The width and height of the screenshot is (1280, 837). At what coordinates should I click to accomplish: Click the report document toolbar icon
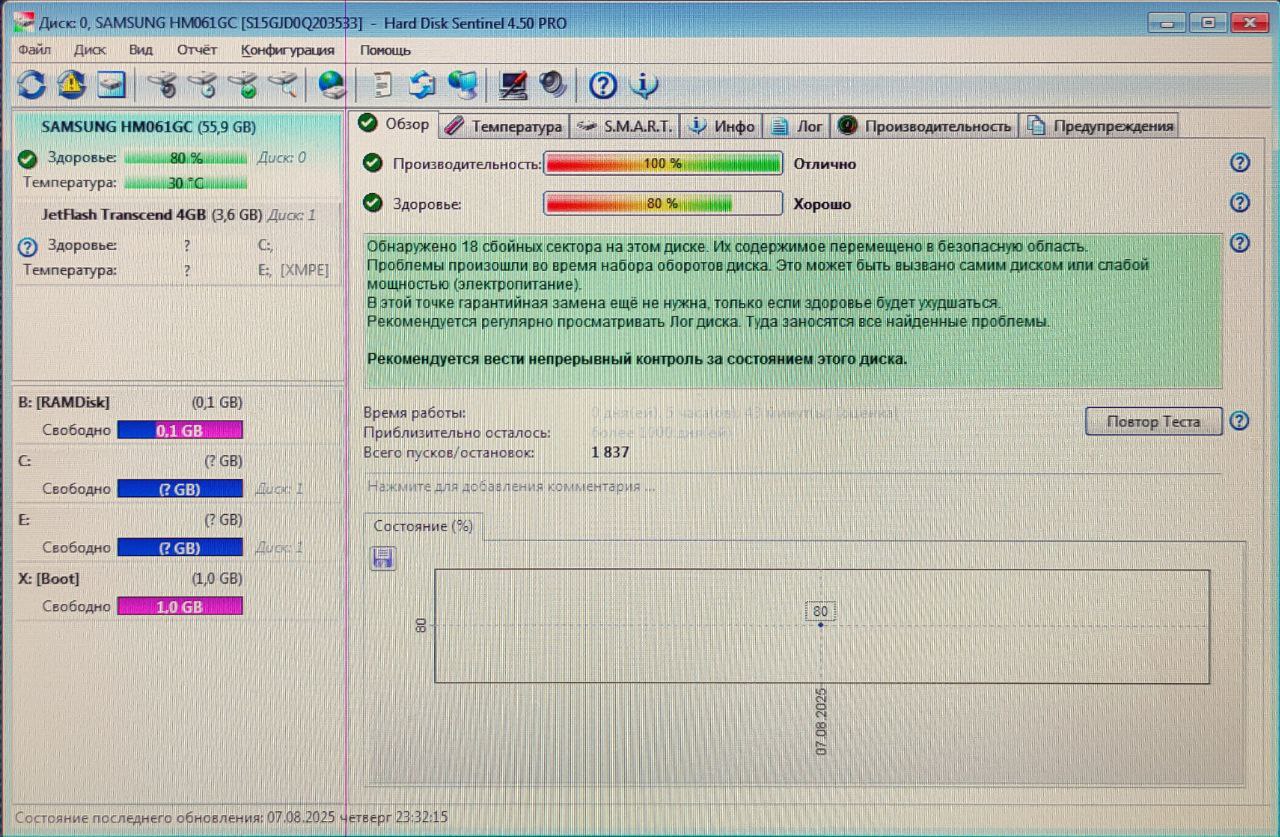click(x=382, y=85)
